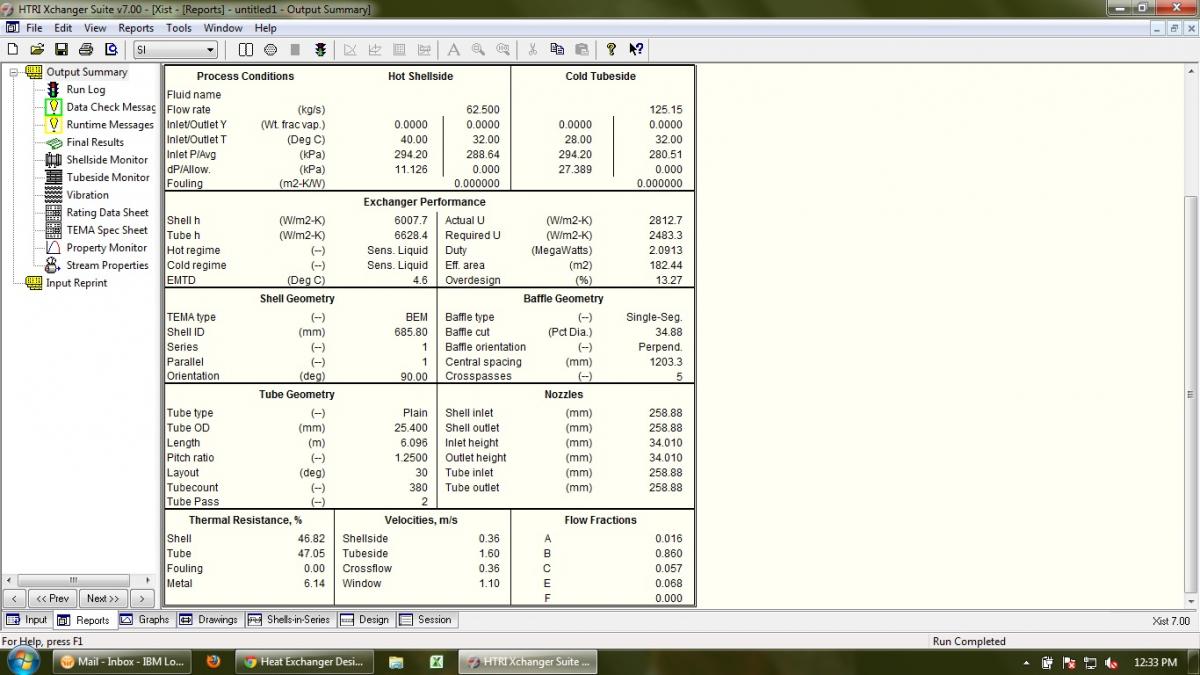The image size is (1200, 675).
Task: Click the main window vertical scrollbar thumb
Action: (x=1191, y=394)
